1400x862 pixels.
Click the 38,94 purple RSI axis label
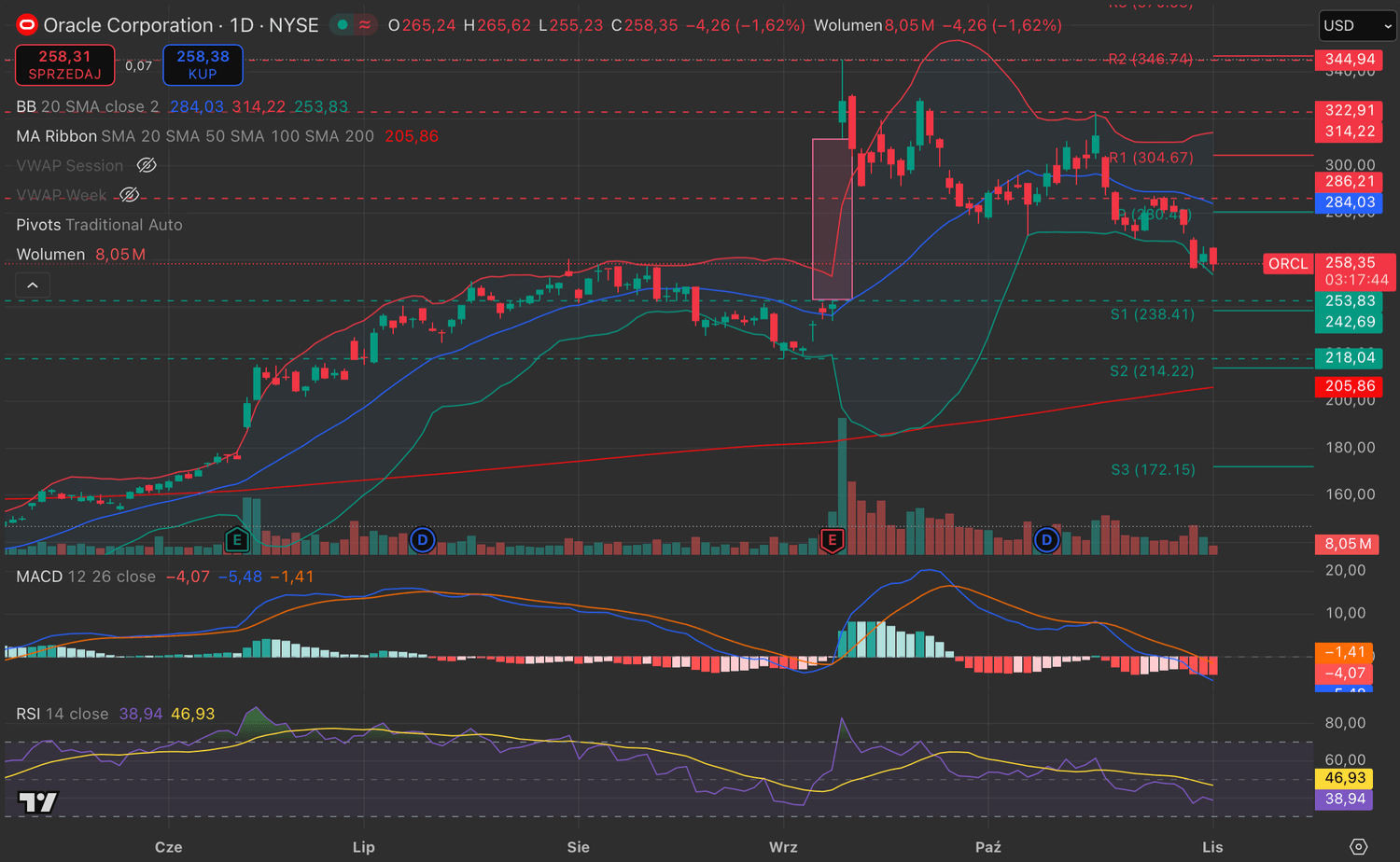1345,799
